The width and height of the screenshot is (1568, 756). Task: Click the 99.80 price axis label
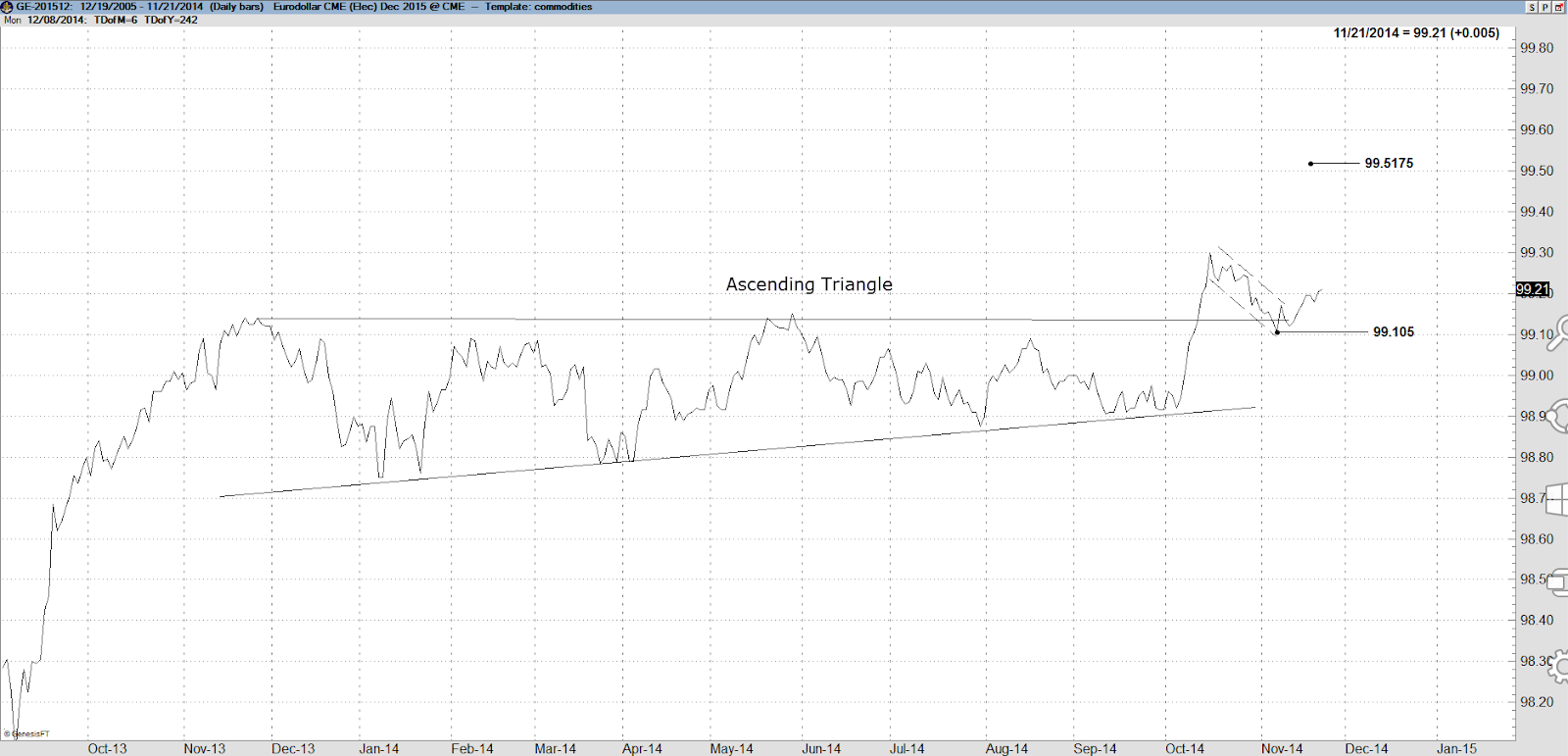pyautogui.click(x=1536, y=48)
